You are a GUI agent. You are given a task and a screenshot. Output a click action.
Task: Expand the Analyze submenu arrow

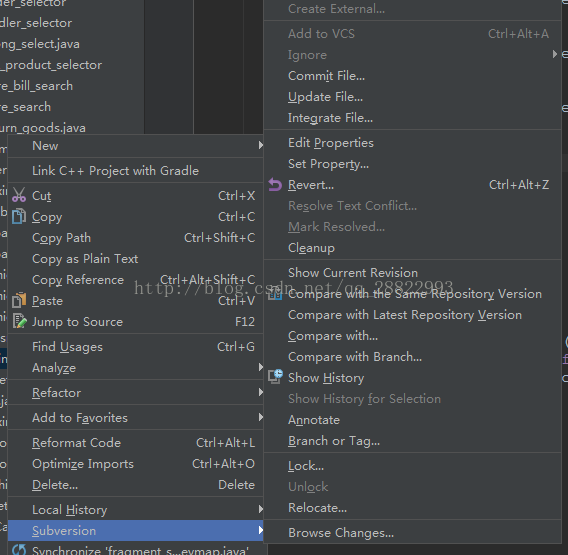(x=260, y=367)
